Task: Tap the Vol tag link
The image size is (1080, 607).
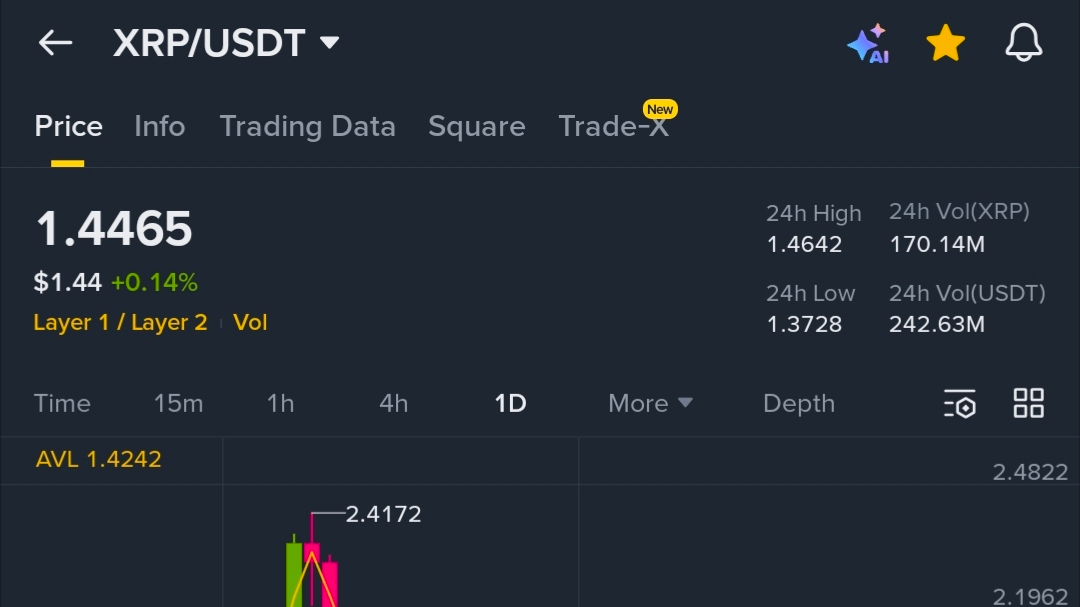Action: [x=250, y=322]
